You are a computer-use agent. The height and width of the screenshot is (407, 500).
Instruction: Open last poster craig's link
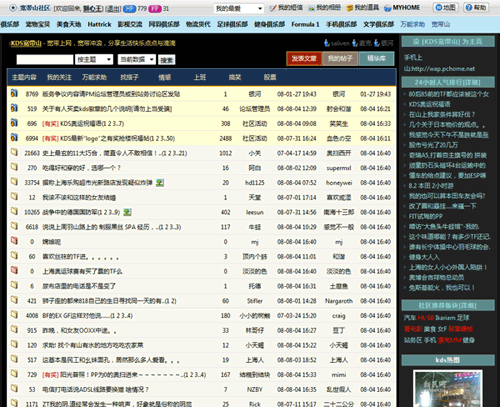click(339, 316)
